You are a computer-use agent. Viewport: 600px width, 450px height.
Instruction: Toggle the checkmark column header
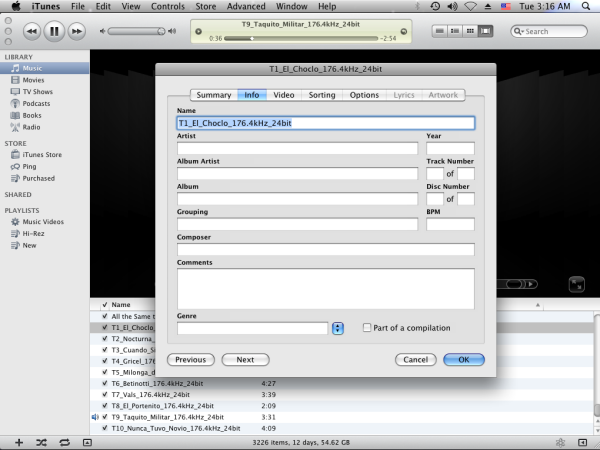coord(104,305)
